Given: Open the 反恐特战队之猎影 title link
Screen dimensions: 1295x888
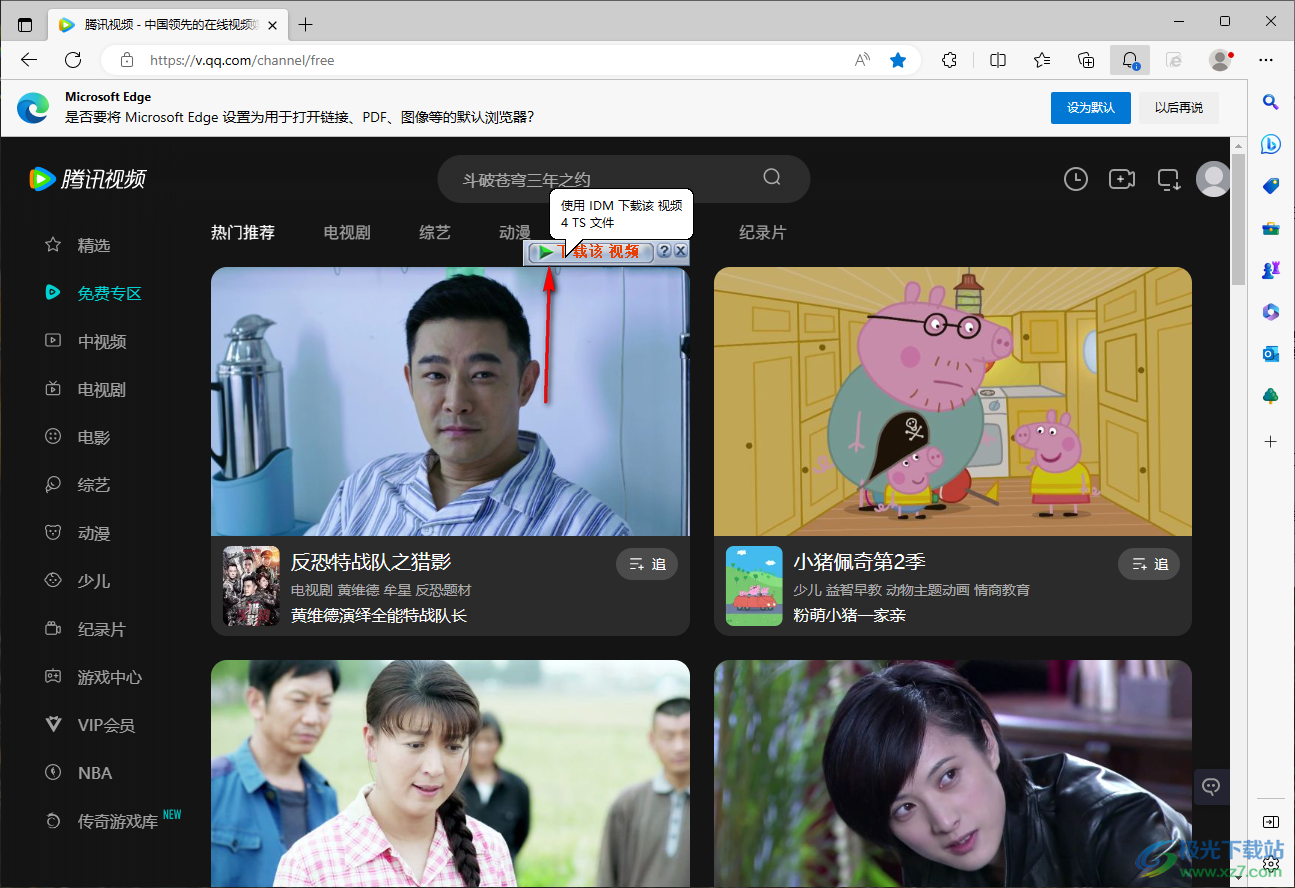Looking at the screenshot, I should tap(371, 562).
